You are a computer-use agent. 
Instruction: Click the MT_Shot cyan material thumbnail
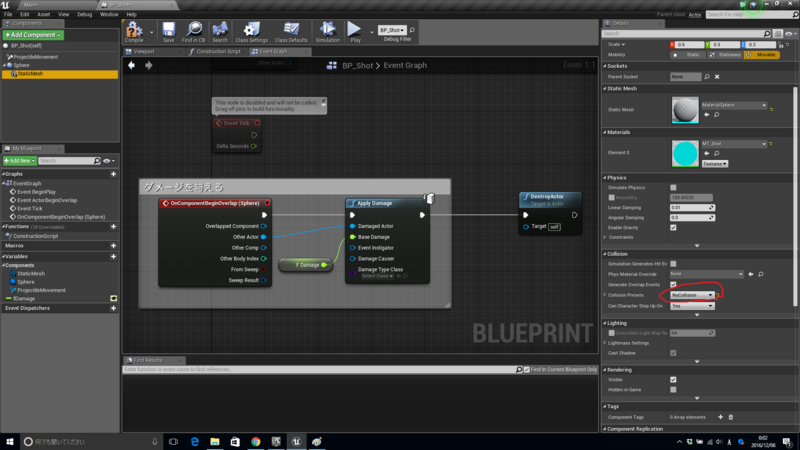(685, 154)
